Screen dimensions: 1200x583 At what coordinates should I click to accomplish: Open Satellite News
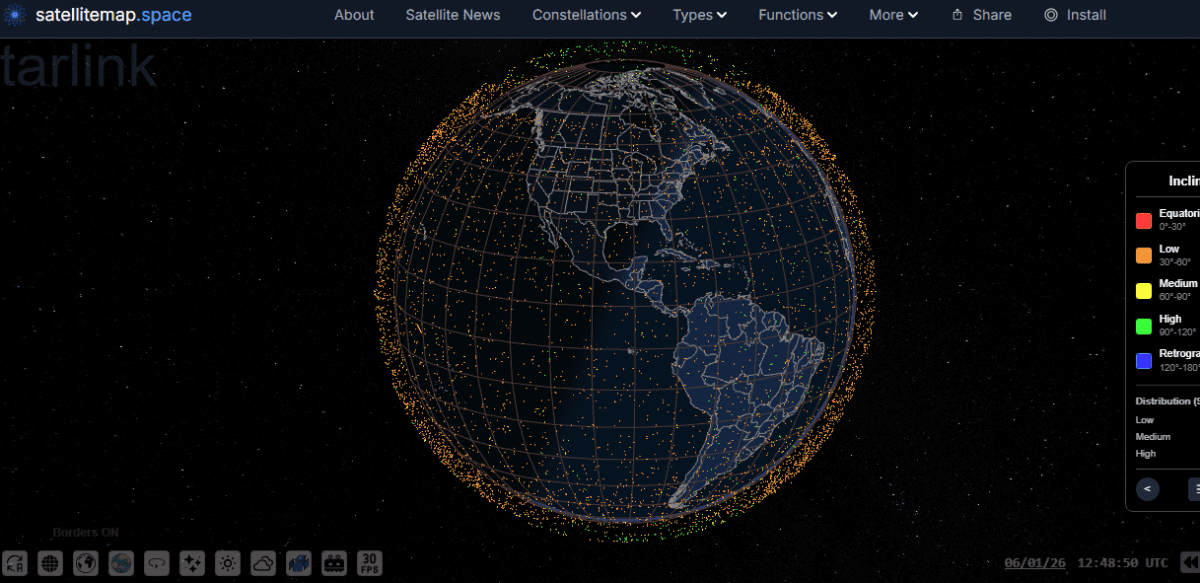[x=453, y=15]
